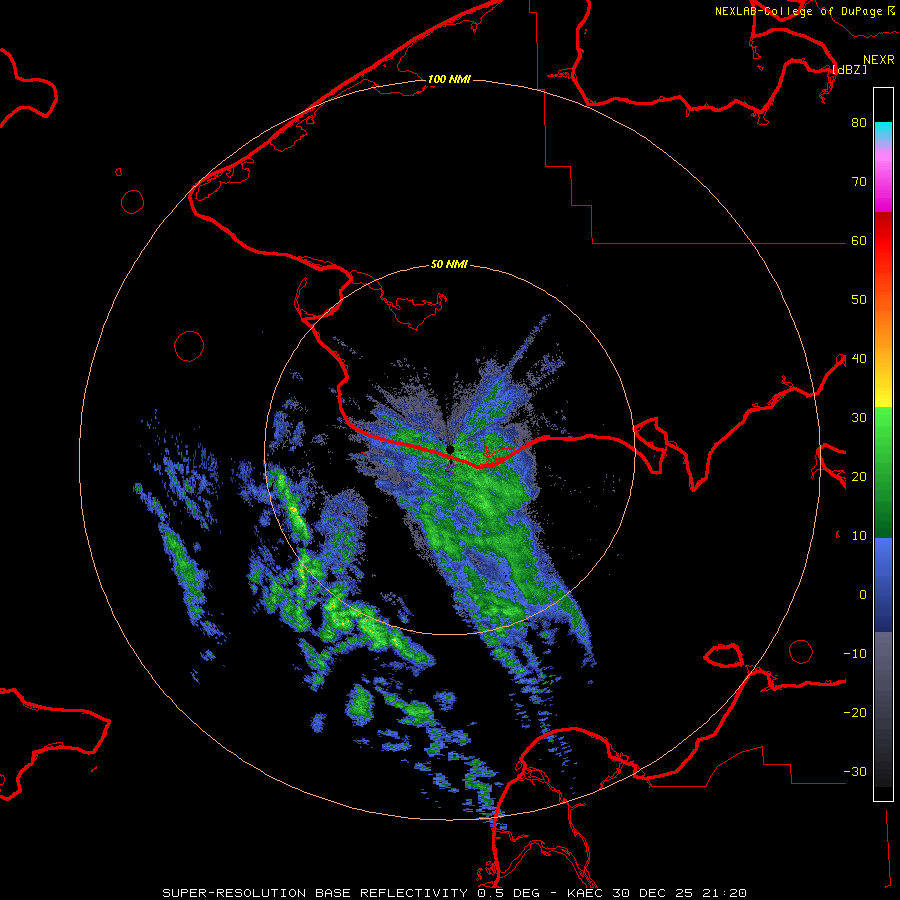Click the 10 value on the dBZ scale
Viewport: 900px width, 900px height.
click(859, 536)
